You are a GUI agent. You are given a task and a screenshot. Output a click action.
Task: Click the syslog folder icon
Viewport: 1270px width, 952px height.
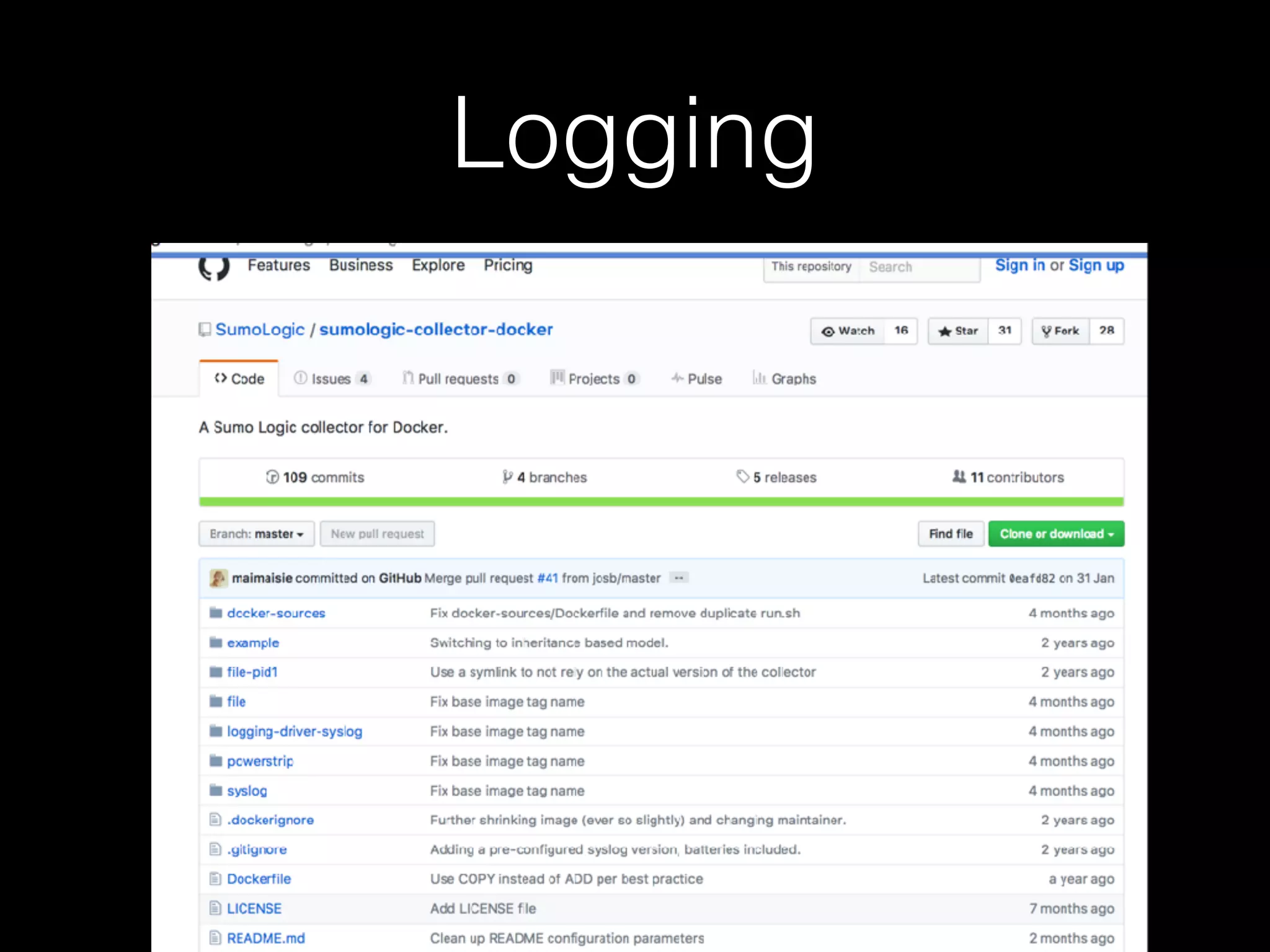(x=216, y=790)
